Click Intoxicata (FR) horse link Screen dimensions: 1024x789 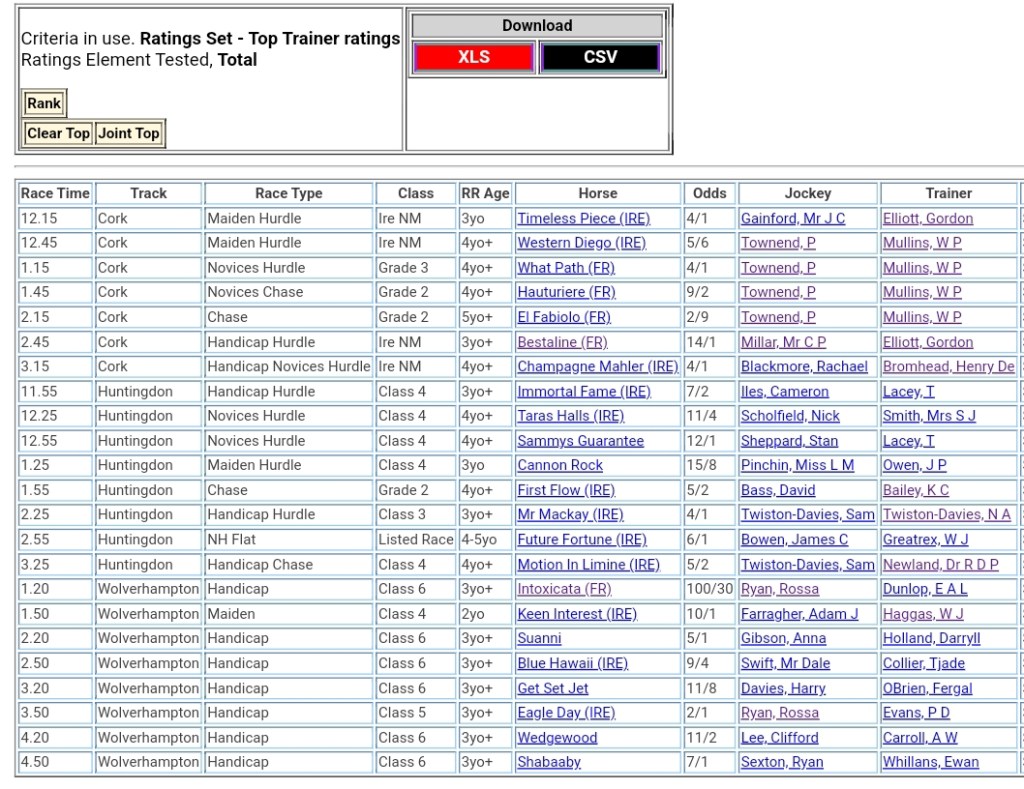click(x=564, y=589)
